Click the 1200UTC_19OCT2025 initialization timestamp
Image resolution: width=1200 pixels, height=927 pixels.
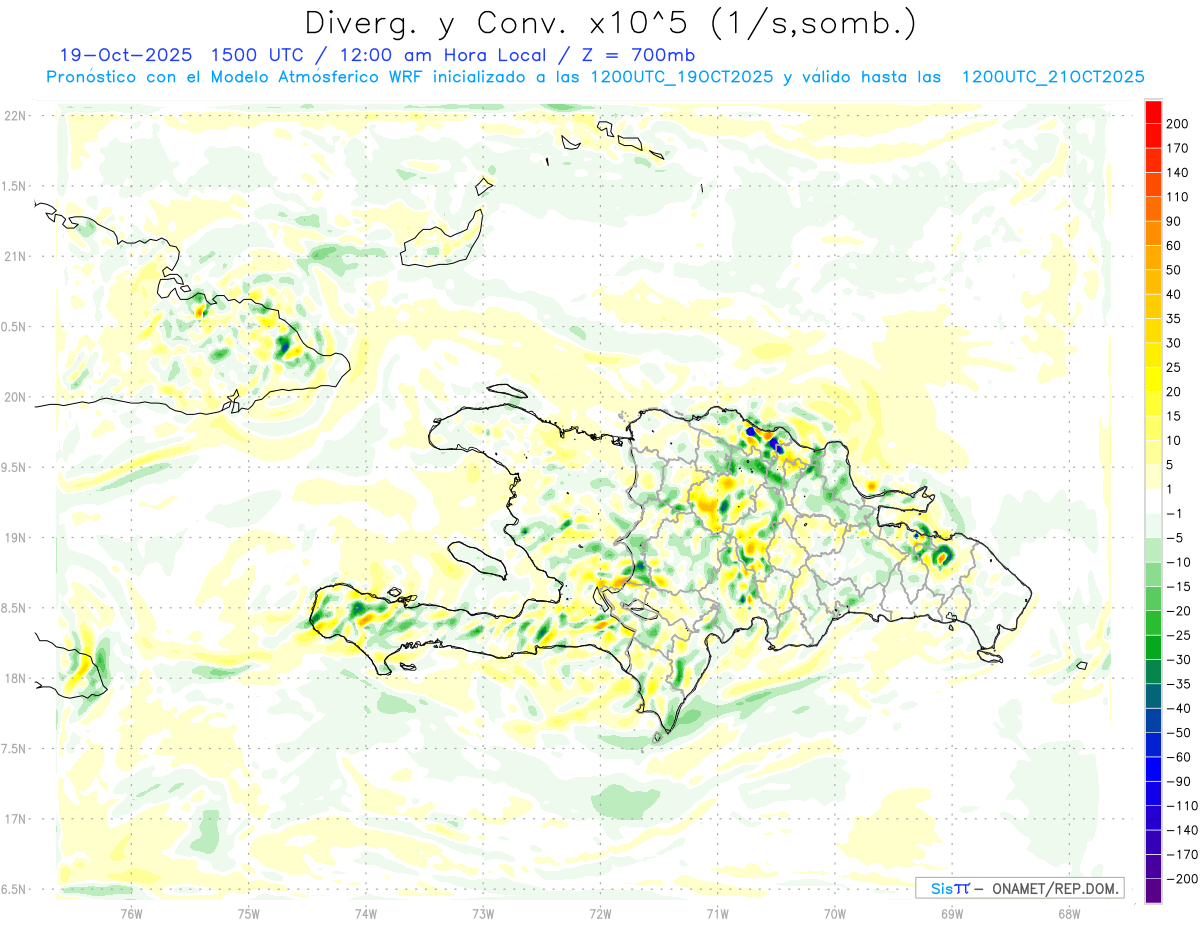point(680,77)
